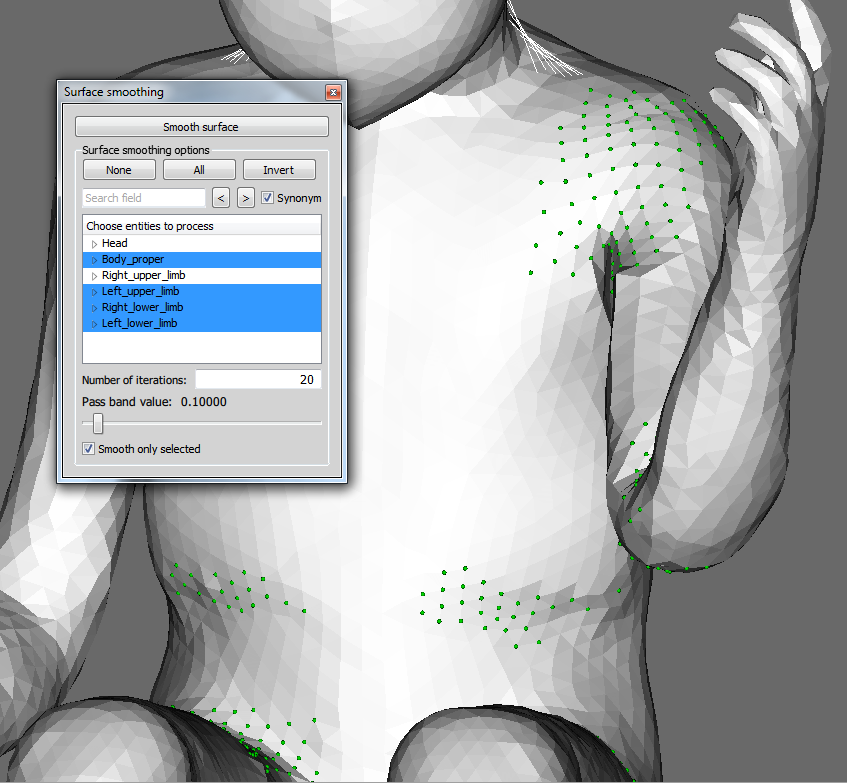Go to next search result arrow

pos(246,198)
